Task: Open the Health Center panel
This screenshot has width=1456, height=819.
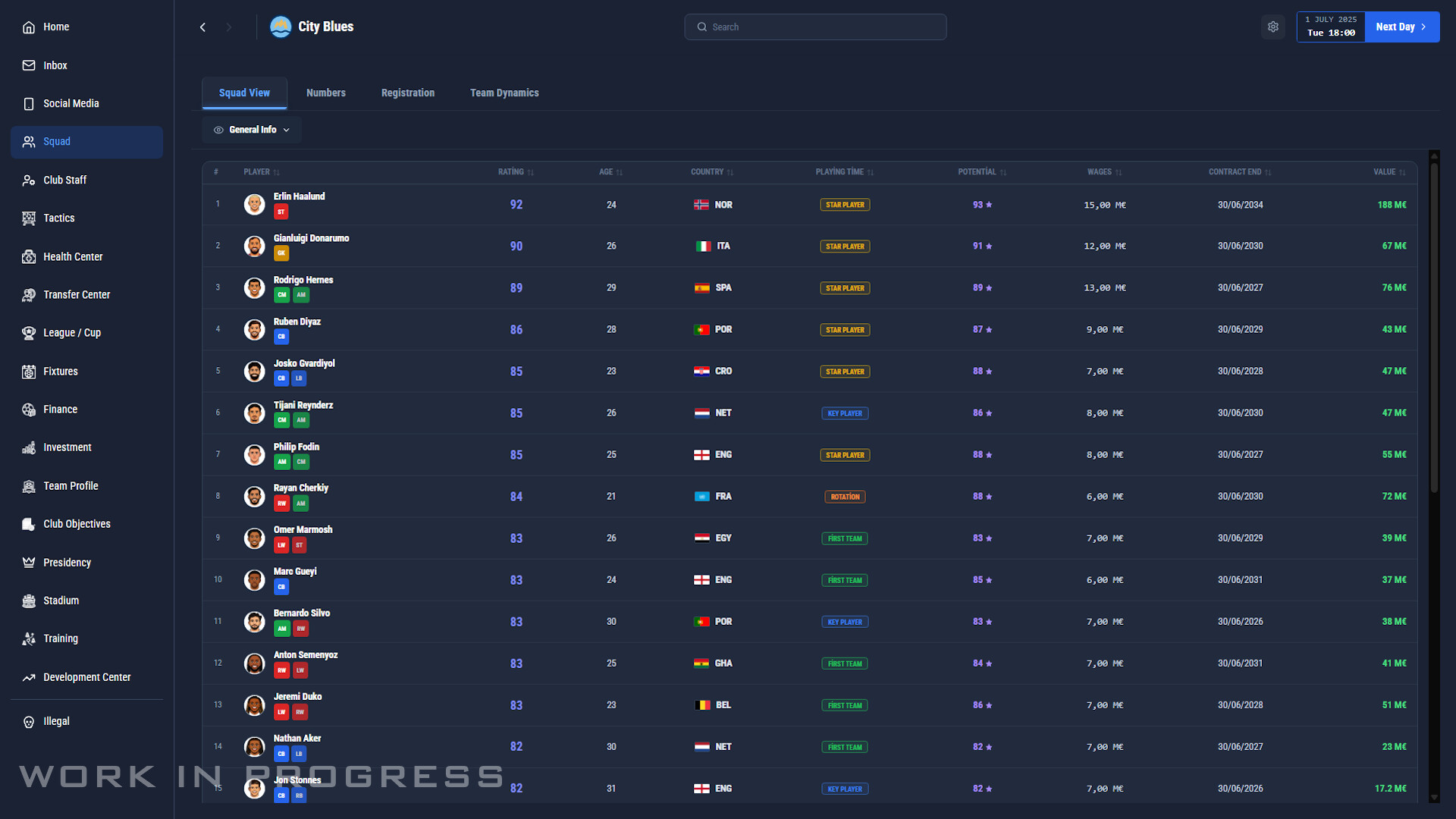Action: pyautogui.click(x=73, y=256)
